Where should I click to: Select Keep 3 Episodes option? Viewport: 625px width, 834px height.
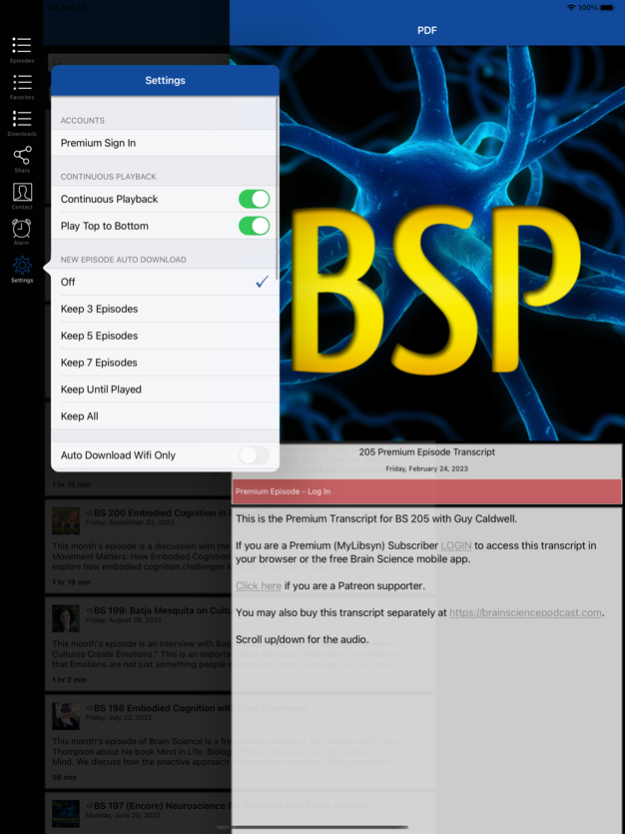point(165,309)
